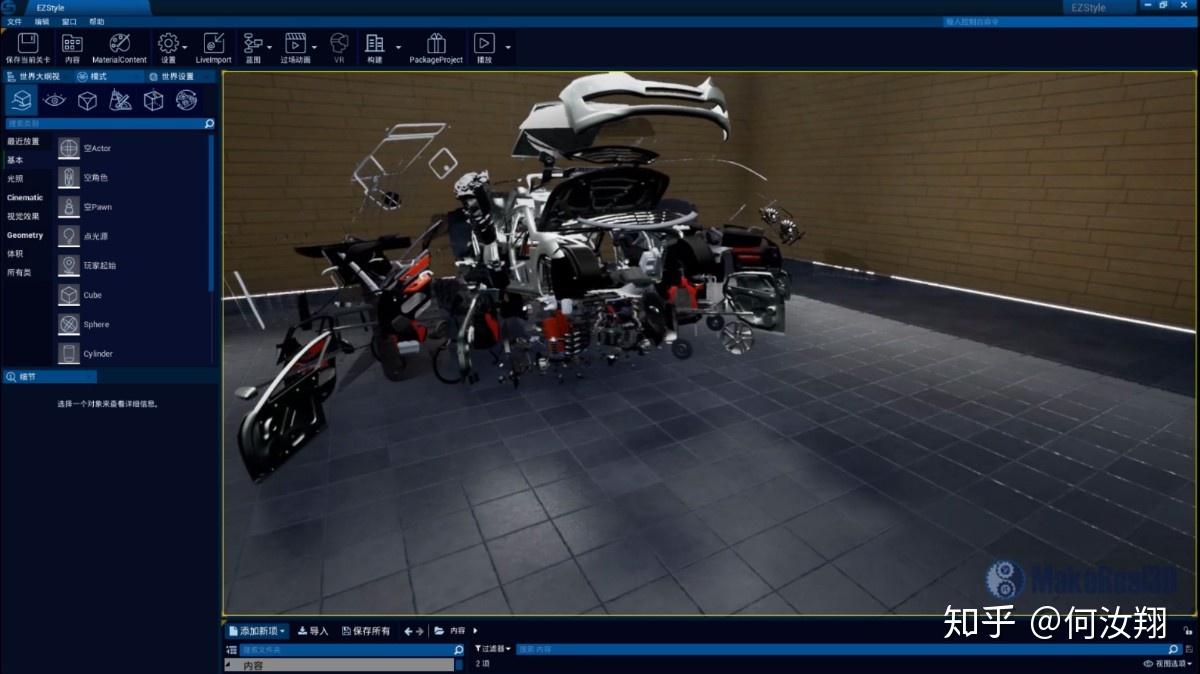Expand the 设置 settings dropdown arrow

[x=184, y=46]
